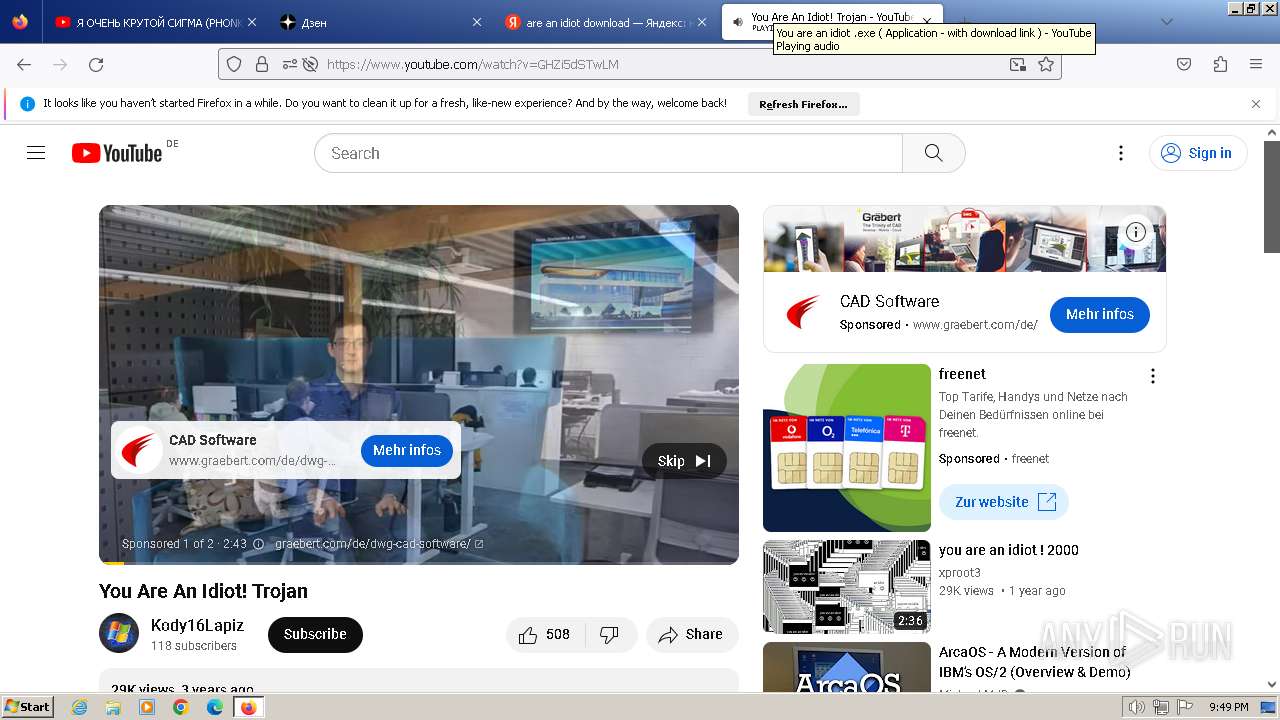Open permissions icon in address bar

[x=289, y=64]
